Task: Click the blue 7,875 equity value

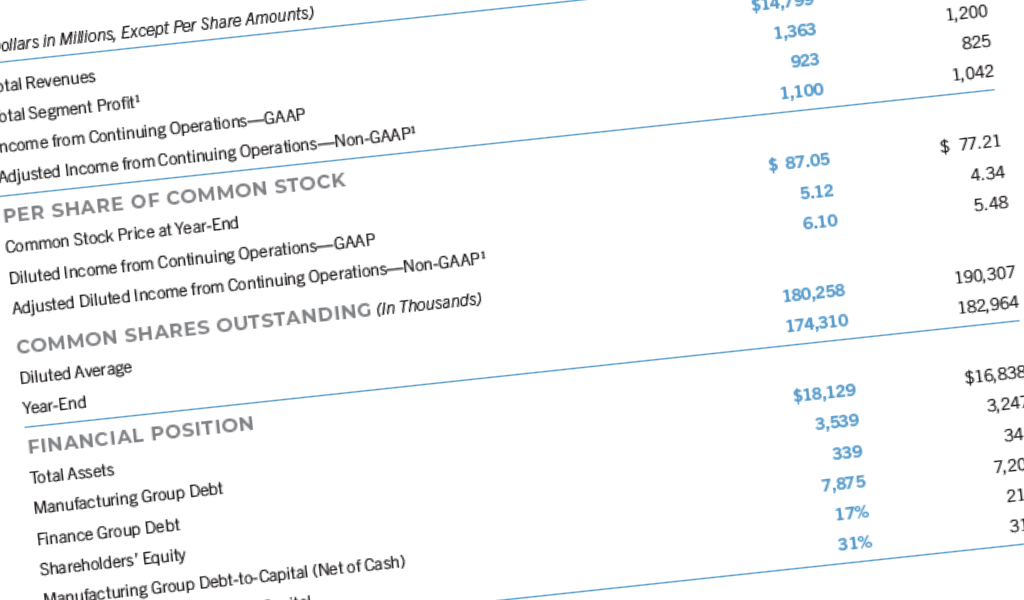Action: point(843,484)
